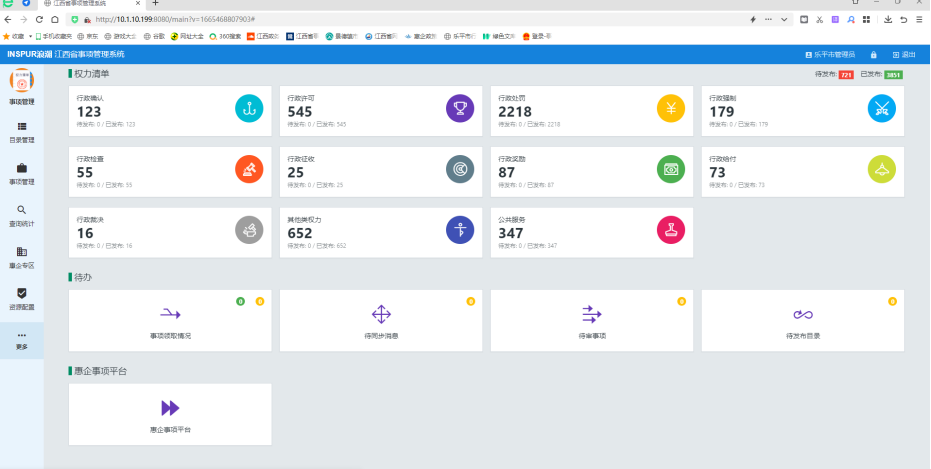Click the trophy icon on 行政许可 card
Screen dimensions: 931x469
[460, 108]
